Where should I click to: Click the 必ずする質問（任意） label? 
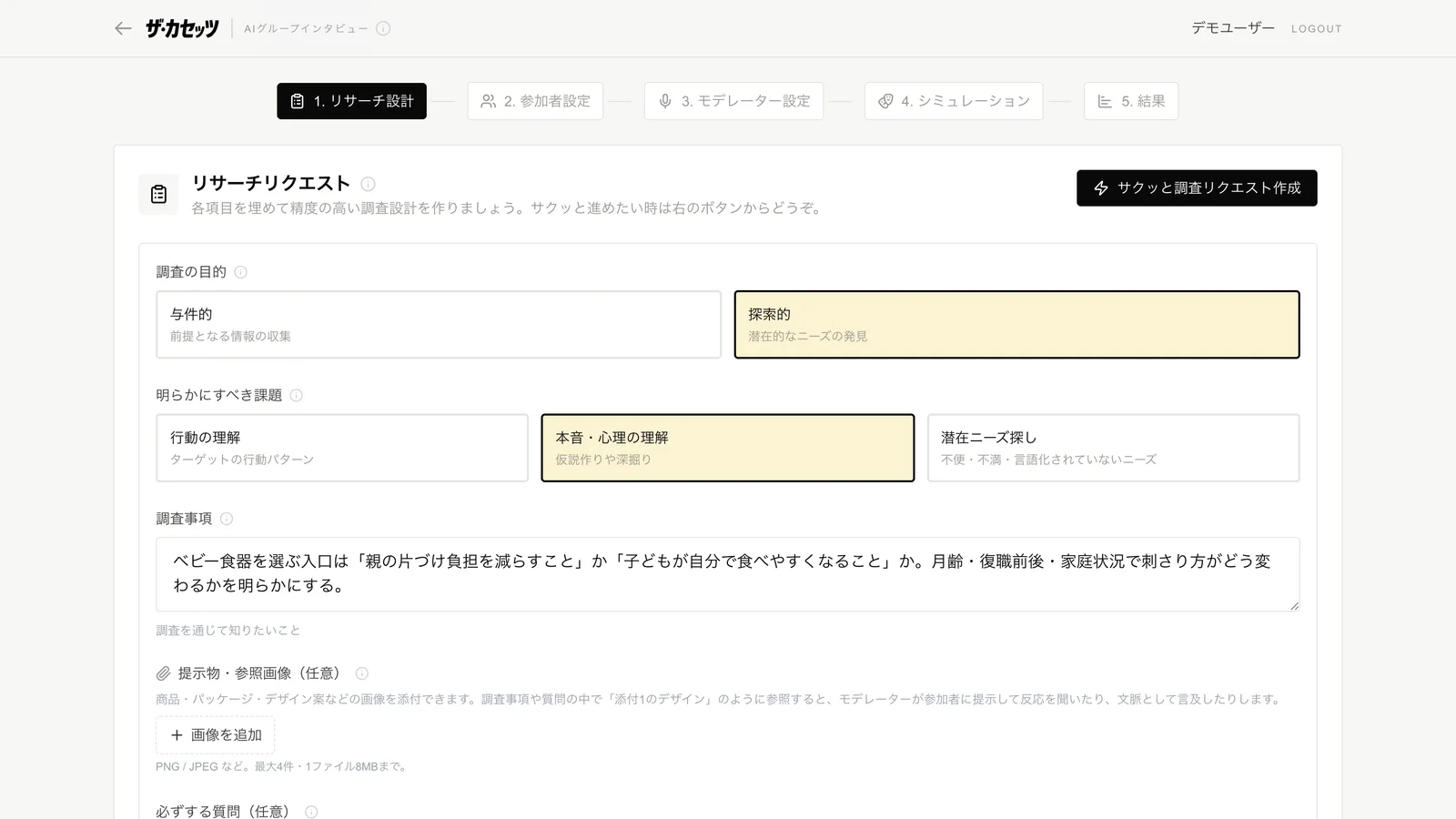pos(222,812)
